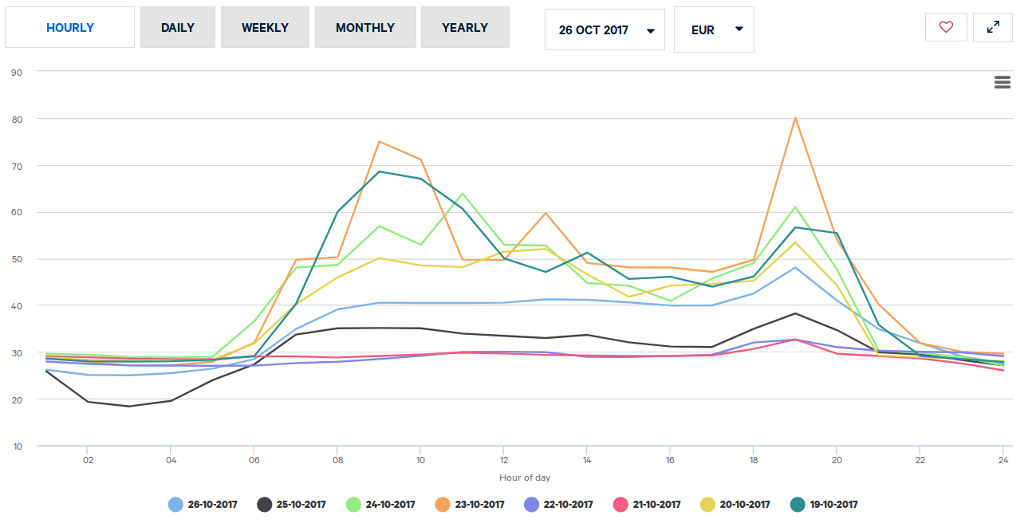Screen dimensions: 1036x527
Task: Hide the 25-10-2017 series
Action: 290,505
